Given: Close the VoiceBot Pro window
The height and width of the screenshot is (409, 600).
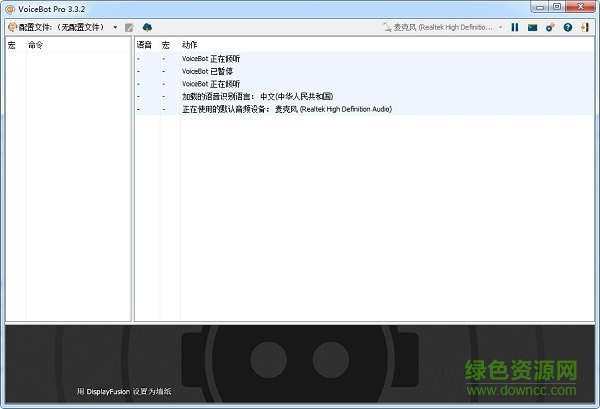Looking at the screenshot, I should 580,7.
